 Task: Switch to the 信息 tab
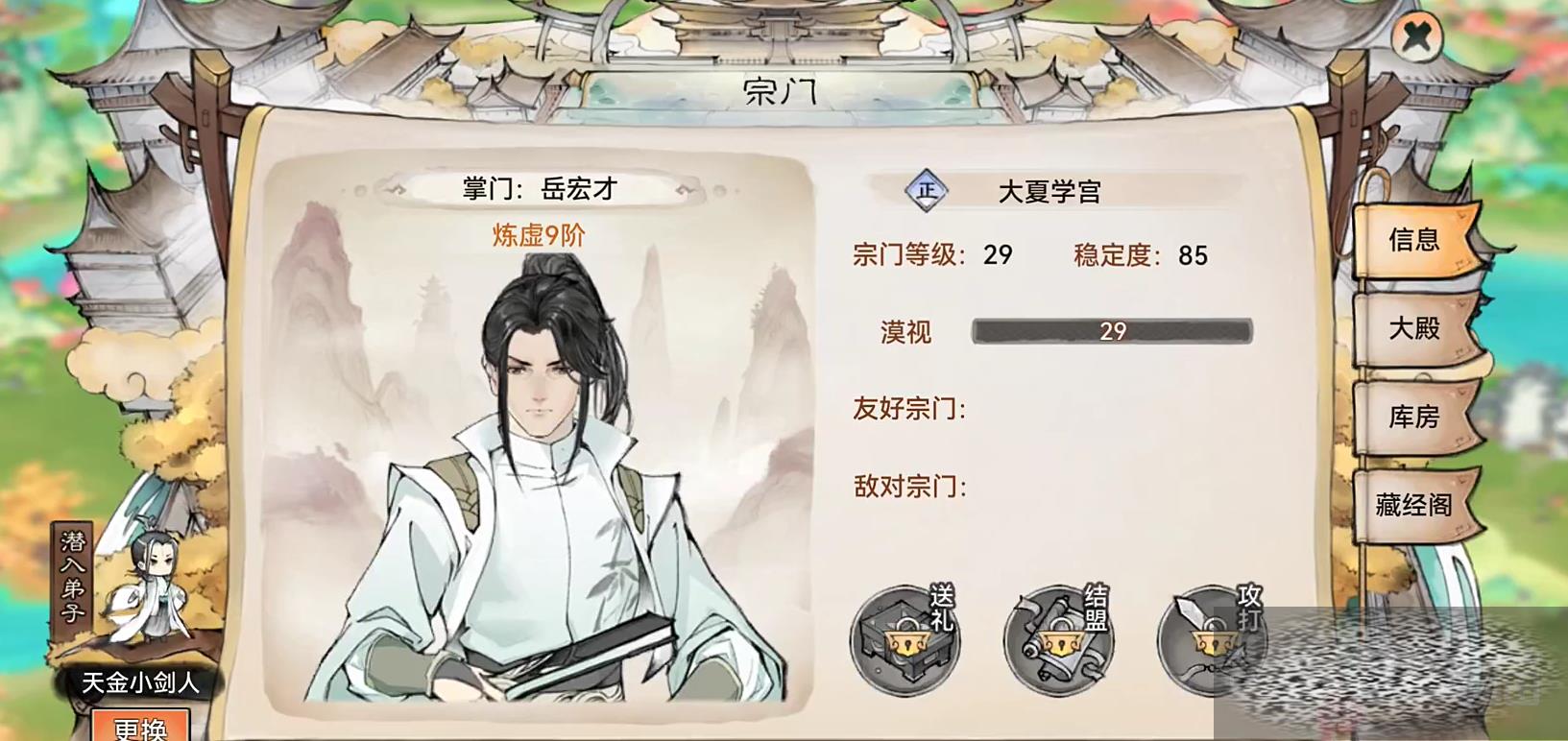(1415, 239)
